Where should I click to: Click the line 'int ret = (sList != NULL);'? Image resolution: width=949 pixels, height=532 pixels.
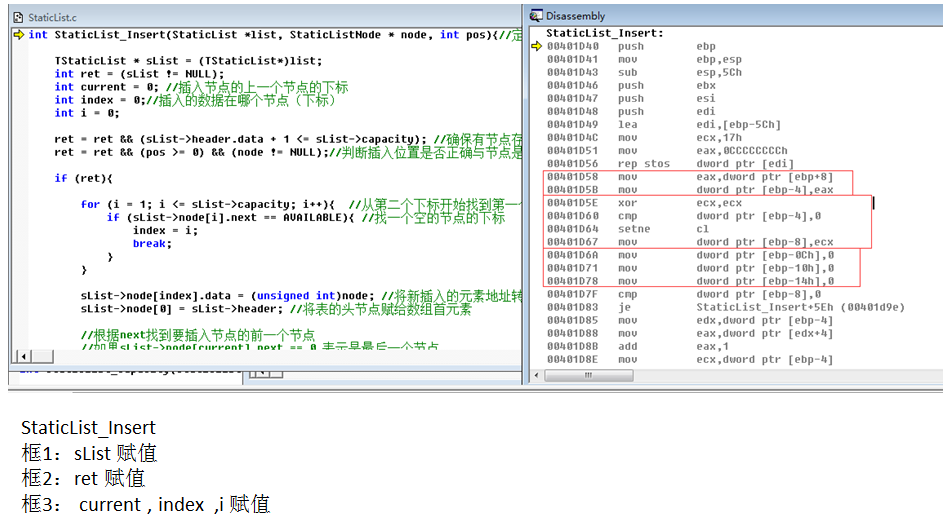tap(139, 74)
